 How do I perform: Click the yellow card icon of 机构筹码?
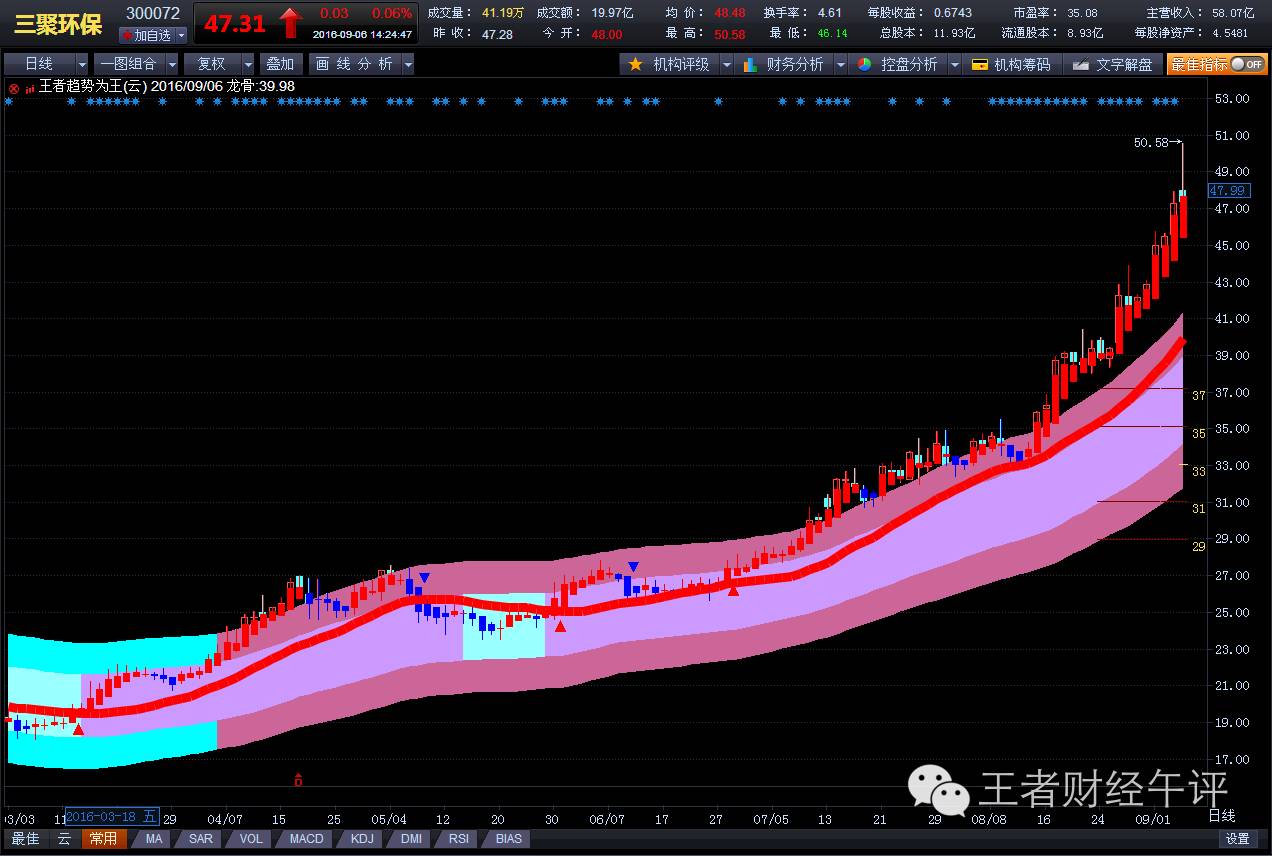click(x=978, y=64)
